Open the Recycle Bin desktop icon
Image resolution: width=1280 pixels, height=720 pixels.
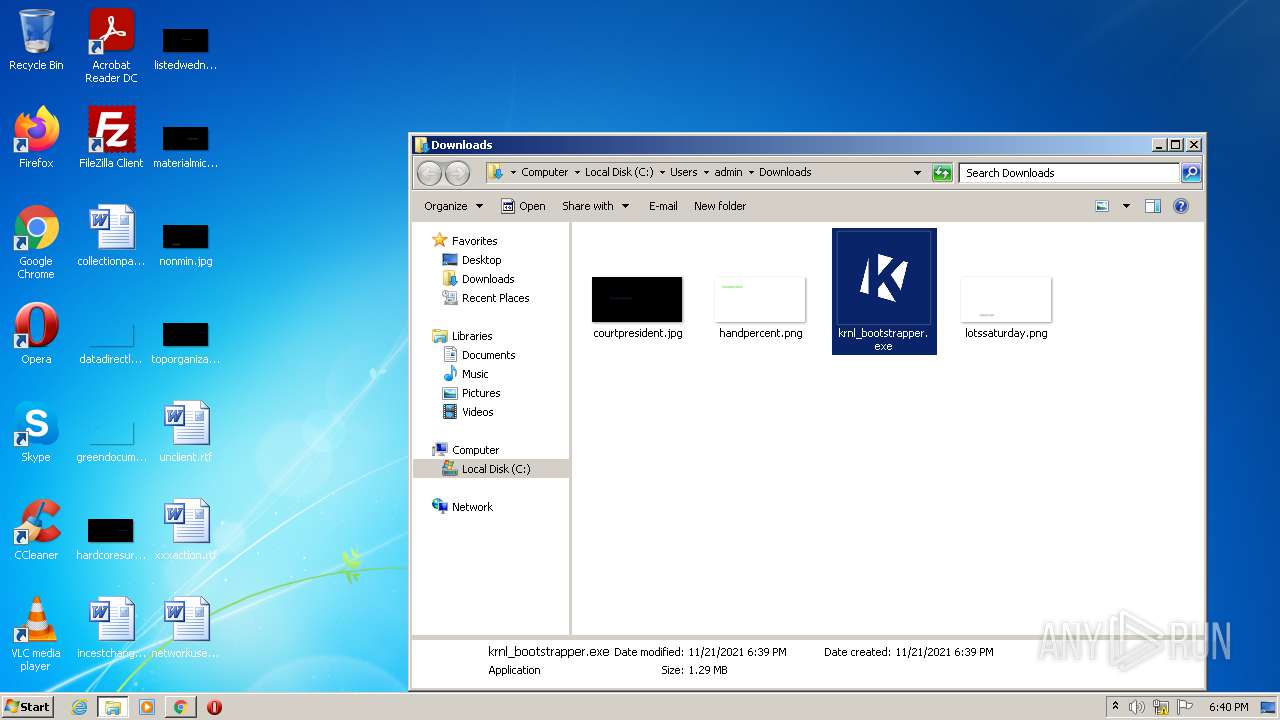tap(36, 40)
